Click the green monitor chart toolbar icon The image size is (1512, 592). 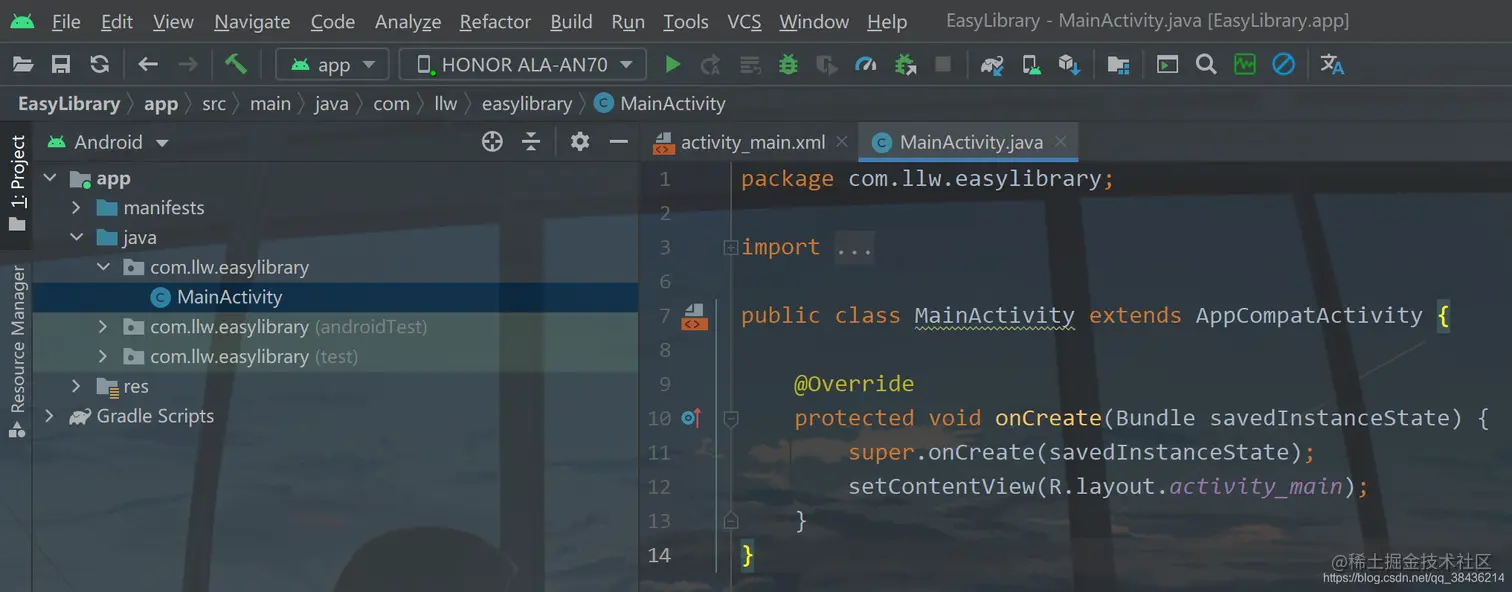1244,65
